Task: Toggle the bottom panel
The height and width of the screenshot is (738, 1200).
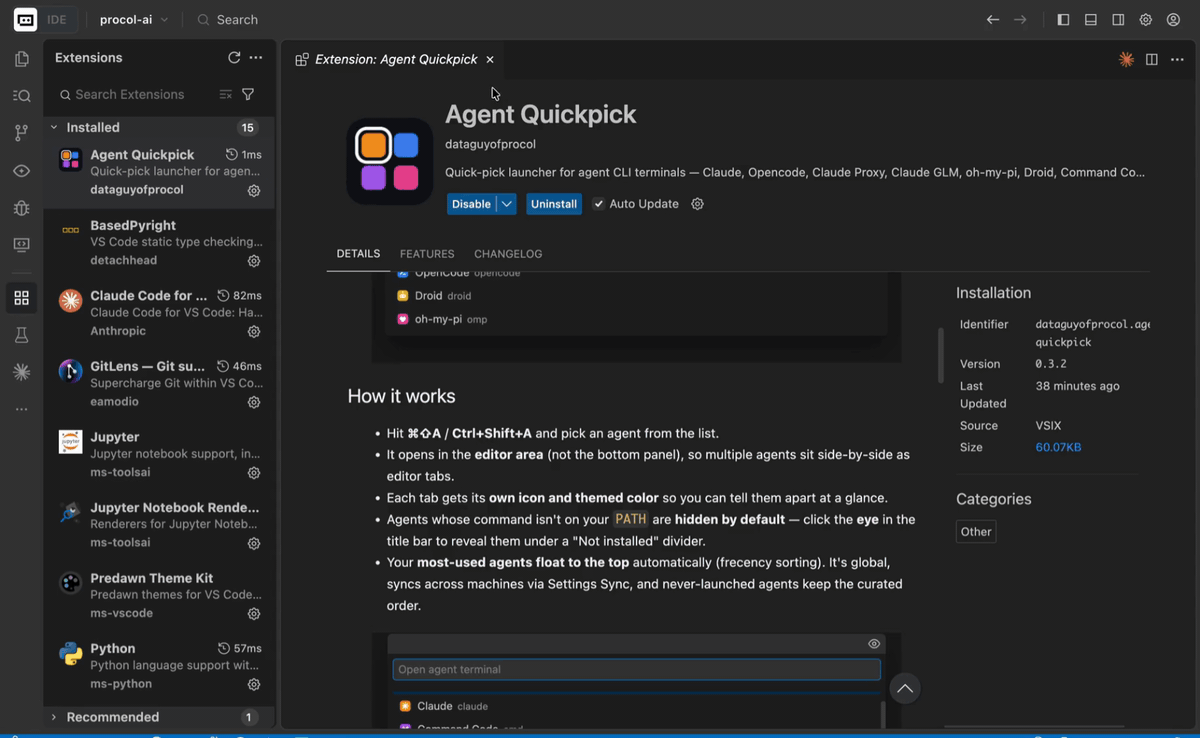Action: coord(1091,20)
